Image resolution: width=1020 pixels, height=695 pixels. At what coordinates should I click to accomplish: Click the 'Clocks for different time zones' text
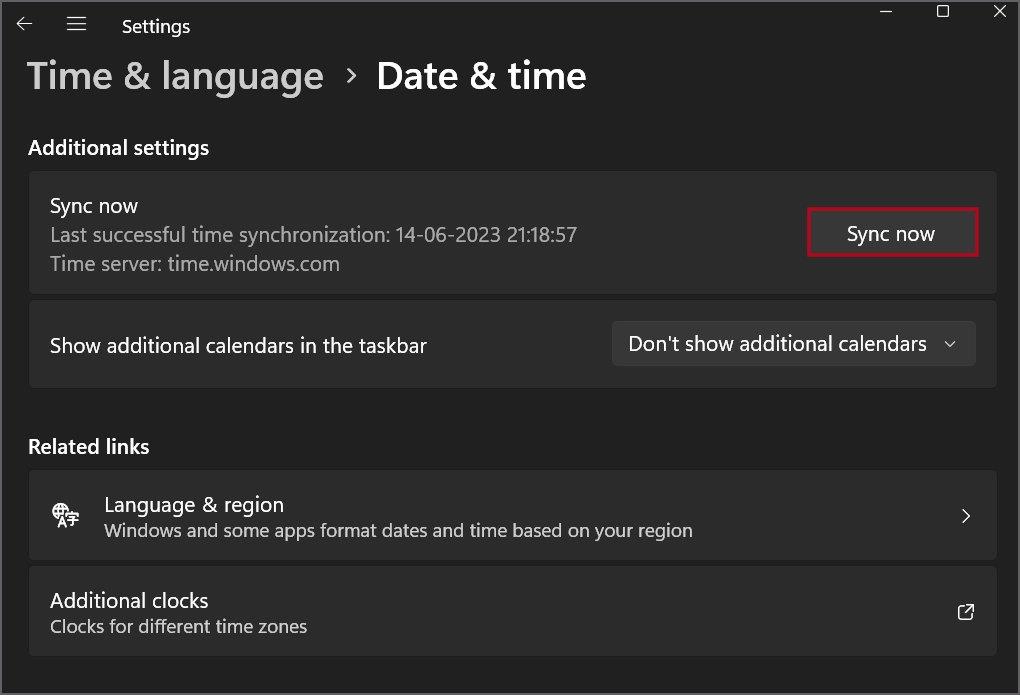coord(178,627)
